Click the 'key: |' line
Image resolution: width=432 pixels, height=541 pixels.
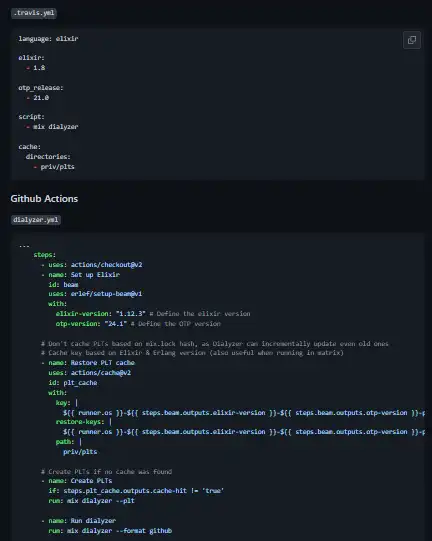coord(67,403)
